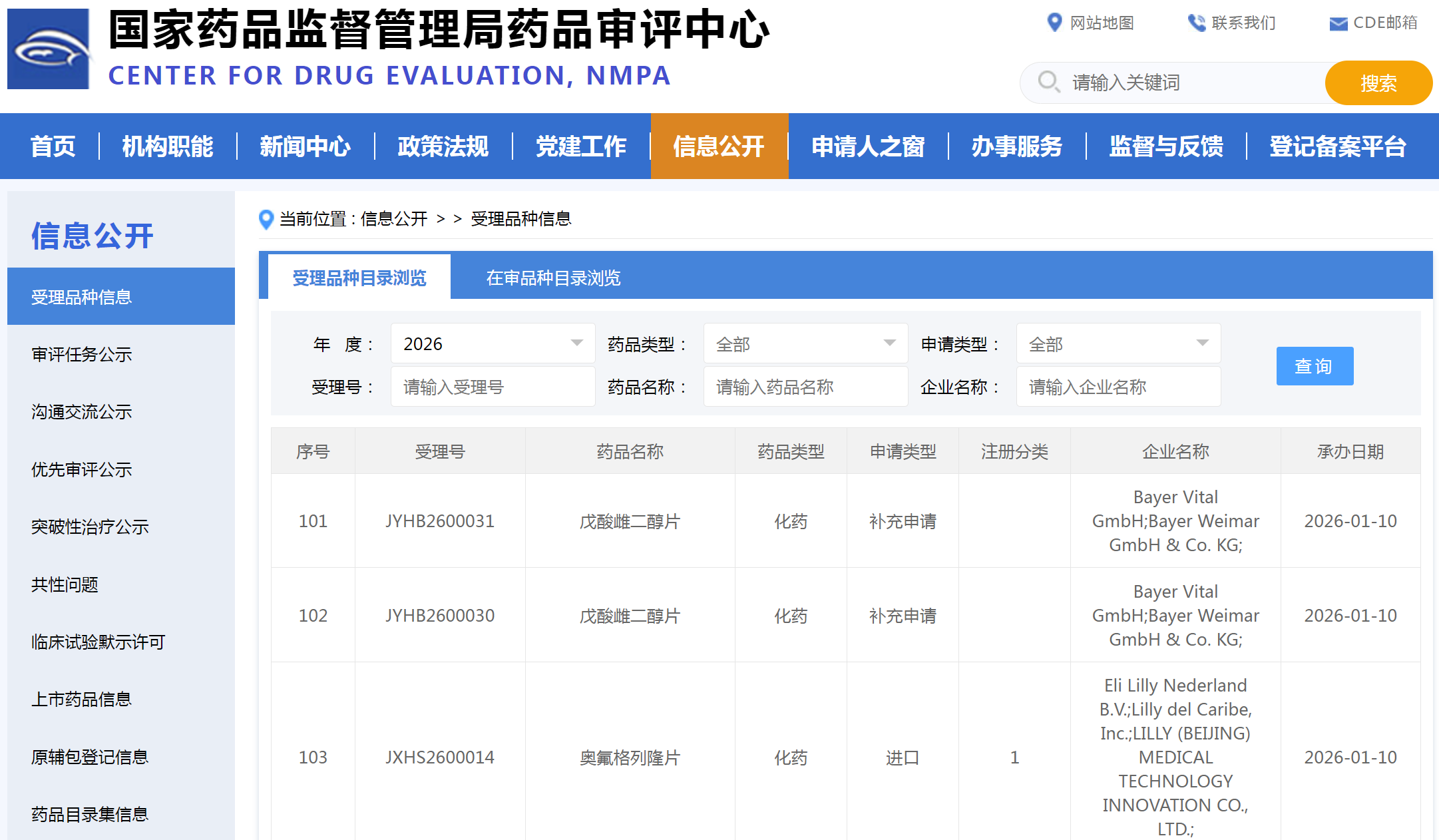
Task: Click the magnifier icon inside the search box
Action: pos(1048,83)
